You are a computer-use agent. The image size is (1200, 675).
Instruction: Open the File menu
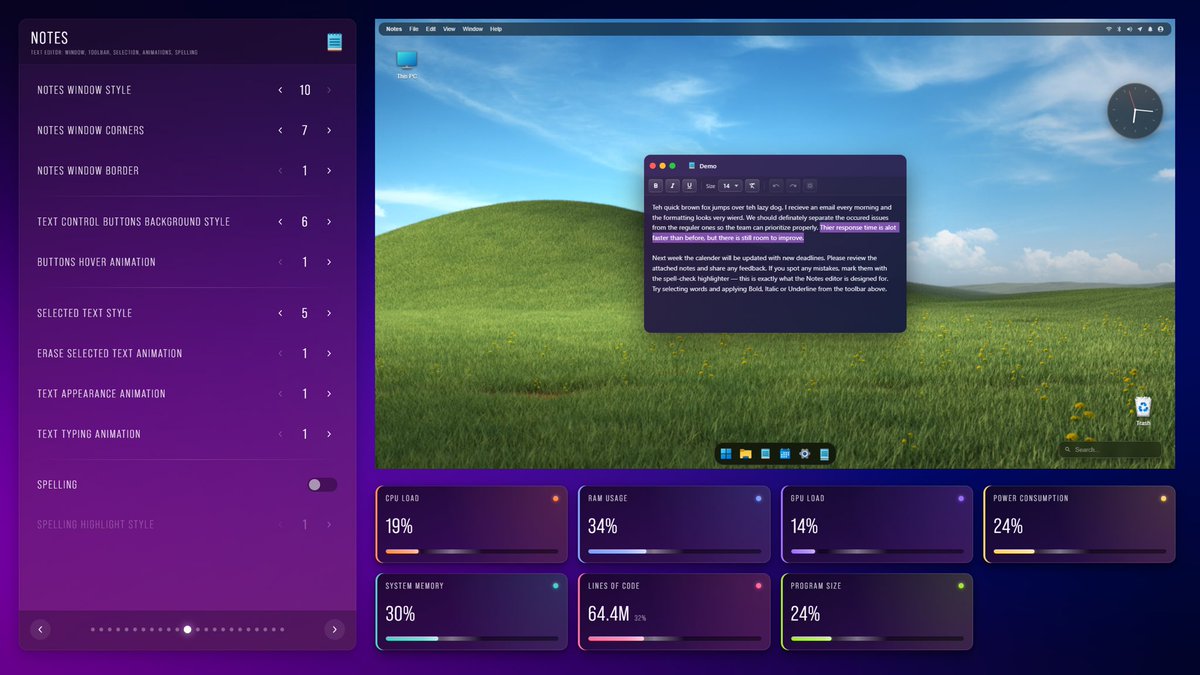pyautogui.click(x=414, y=29)
